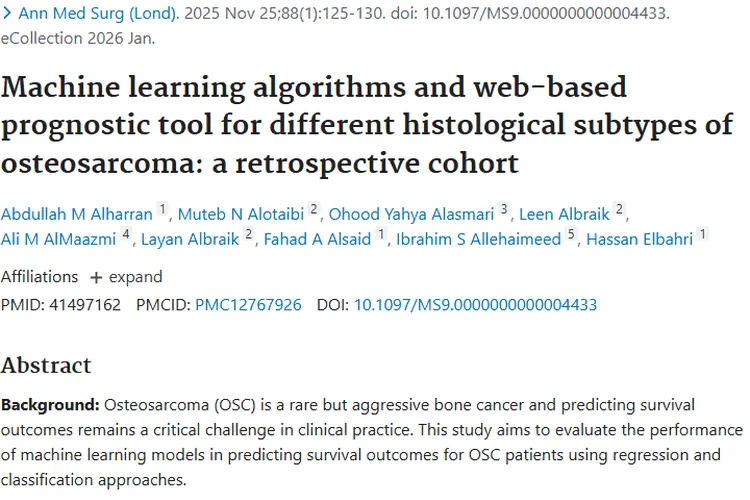
Task: Open author Muteb N Alotaibi's link
Action: 241,212
